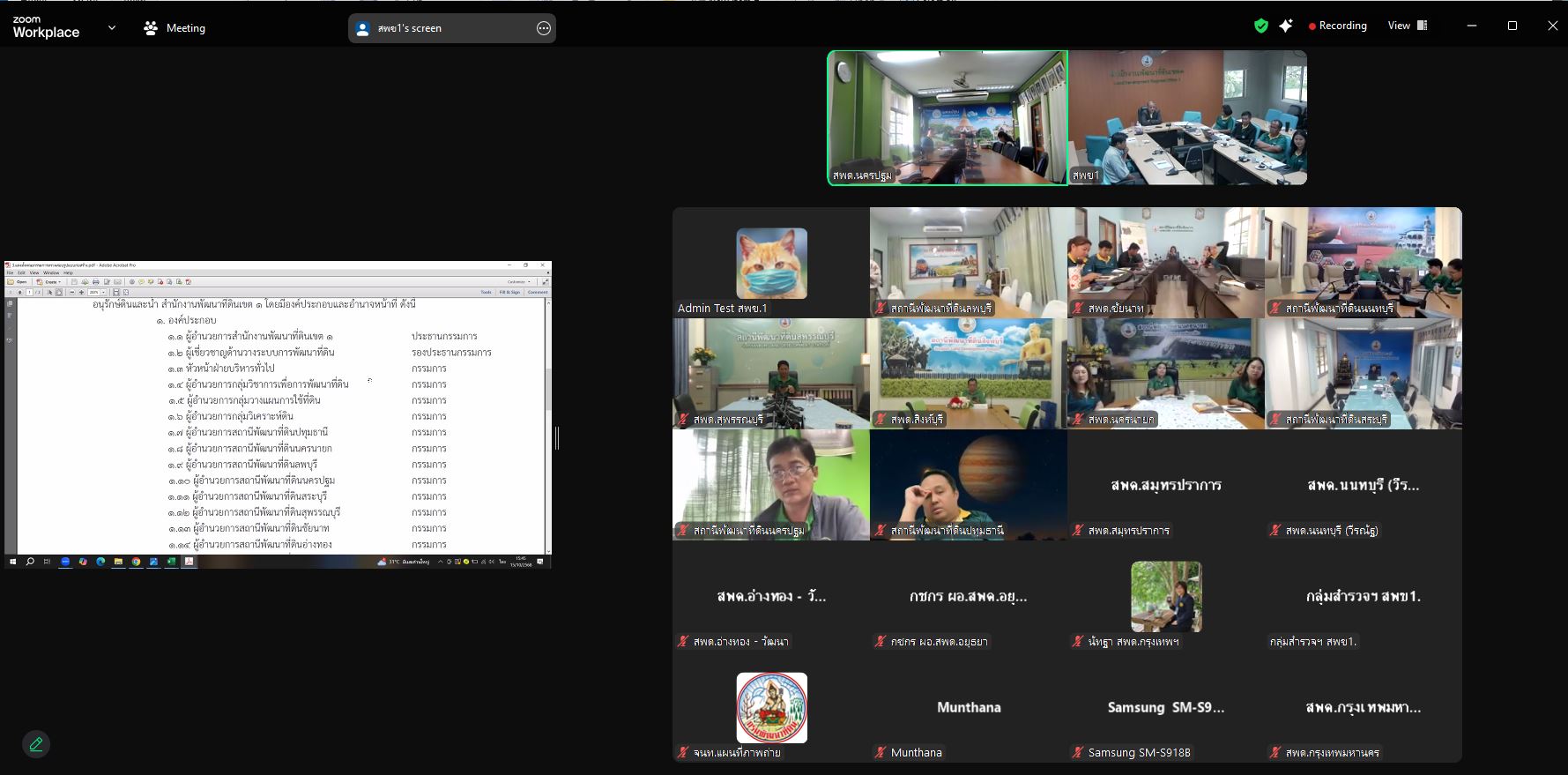The image size is (1568, 775).
Task: Click the สพข1's screen label
Action: click(410, 28)
